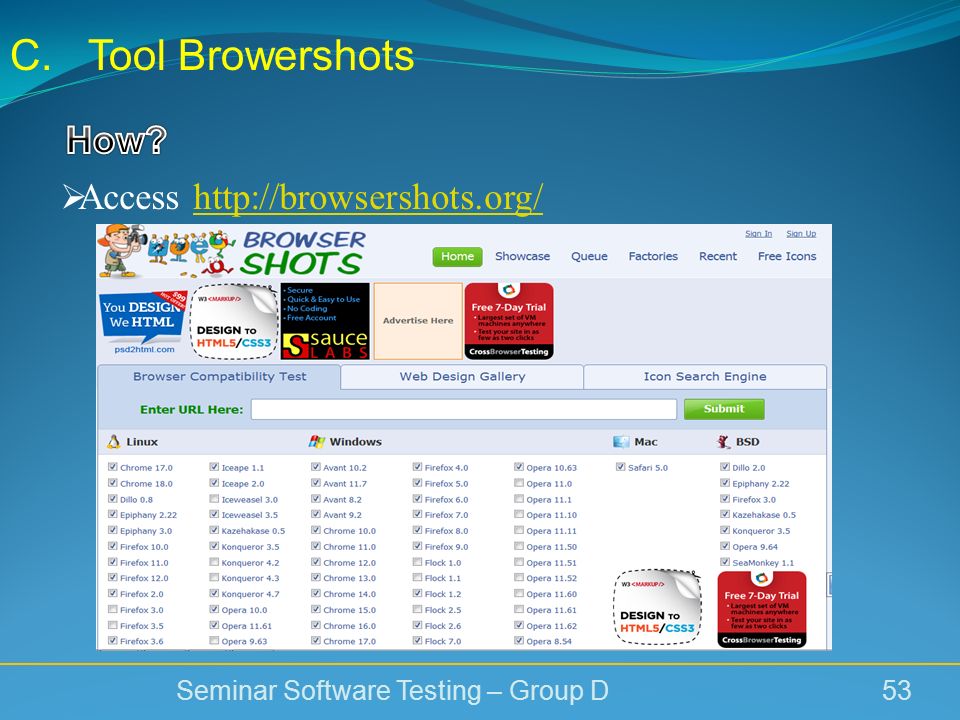Image resolution: width=960 pixels, height=720 pixels.
Task: Uncheck the Konqueror 4.7 checkbox
Action: (214, 593)
